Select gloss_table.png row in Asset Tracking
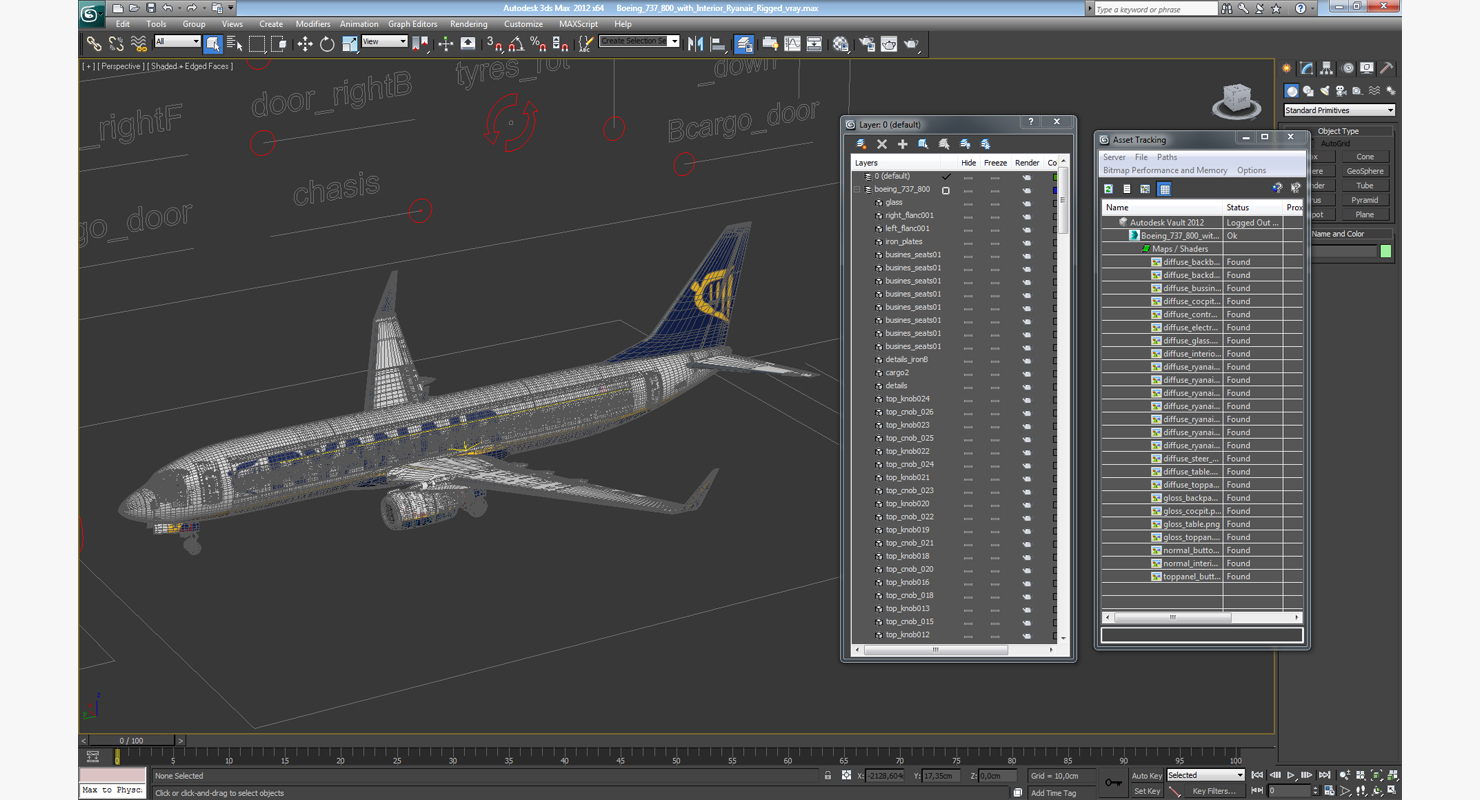The width and height of the screenshot is (1480, 800). click(x=1201, y=524)
